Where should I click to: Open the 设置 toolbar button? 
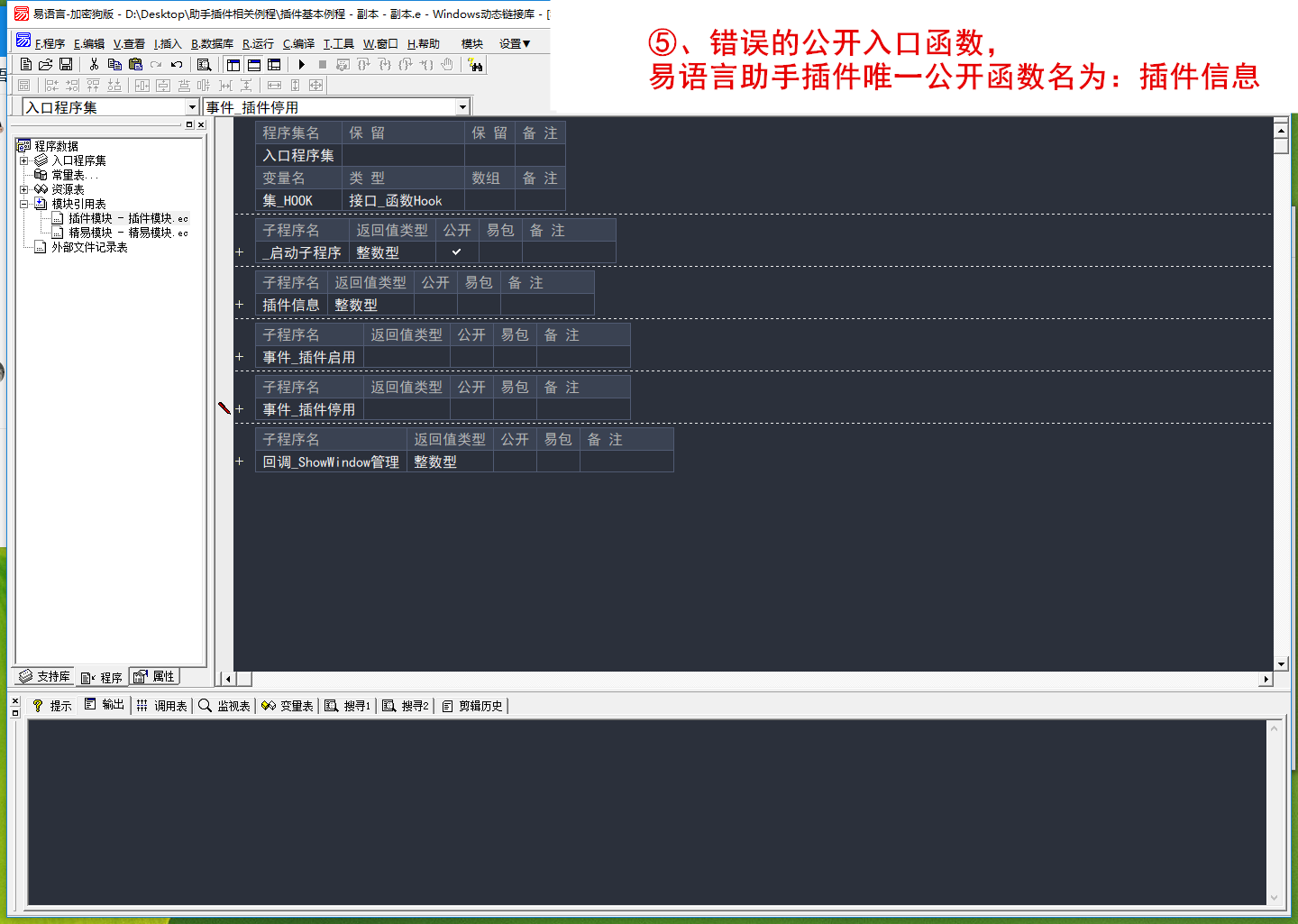pyautogui.click(x=515, y=43)
